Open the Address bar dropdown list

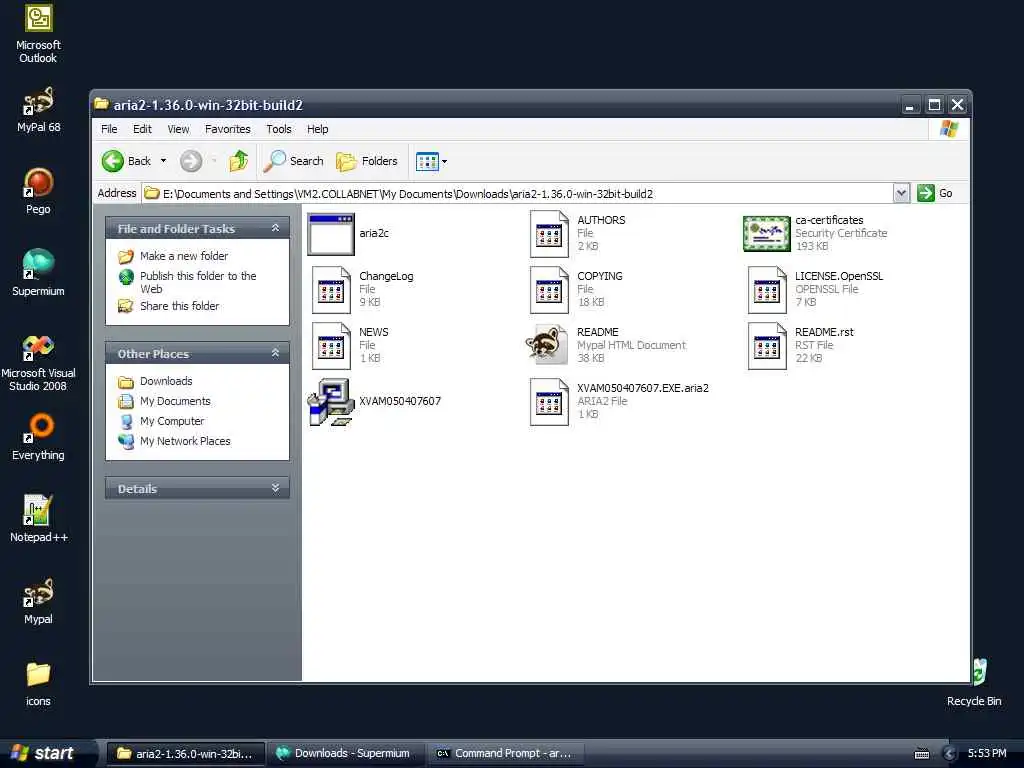point(901,193)
